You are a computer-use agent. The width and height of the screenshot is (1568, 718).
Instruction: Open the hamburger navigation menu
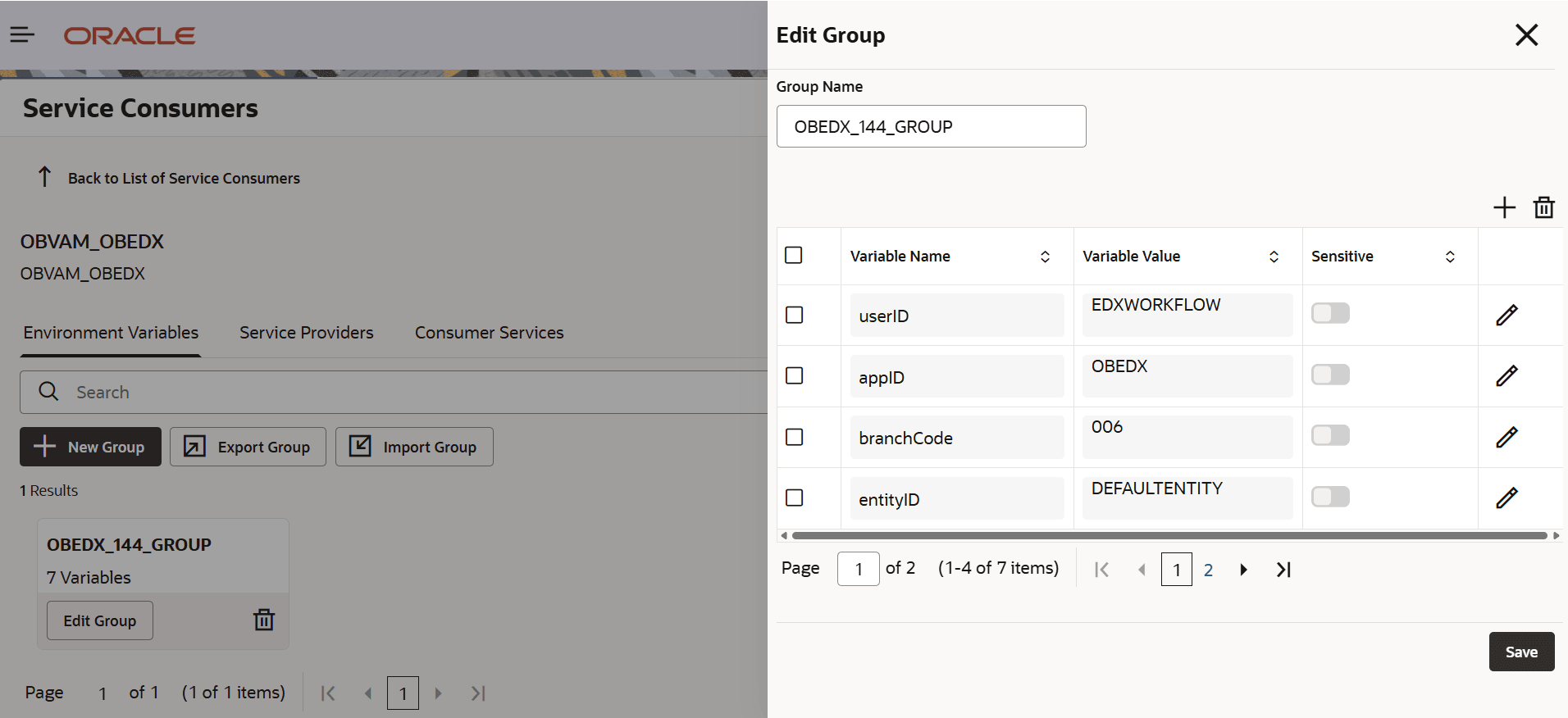(22, 34)
